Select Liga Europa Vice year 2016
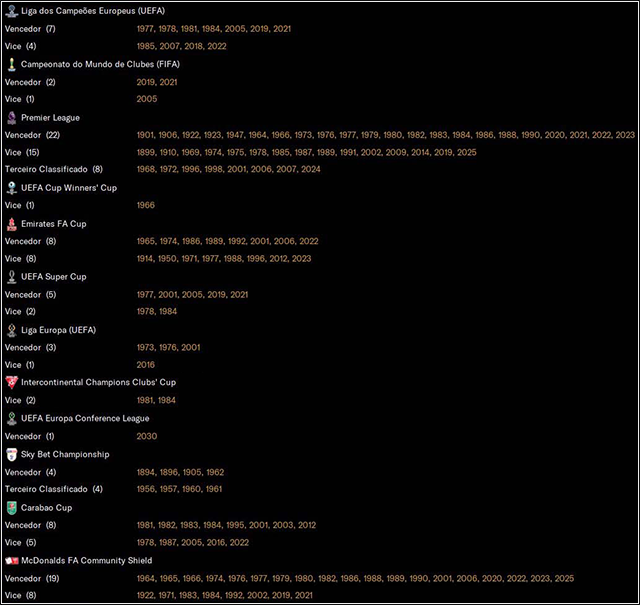640x605 pixels. (146, 365)
